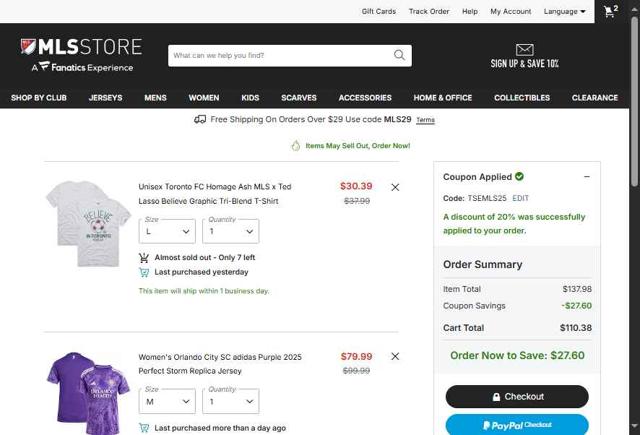The height and width of the screenshot is (435, 640).
Task: Open the Orlando City Perfect Storm Jersey title
Action: point(220,364)
